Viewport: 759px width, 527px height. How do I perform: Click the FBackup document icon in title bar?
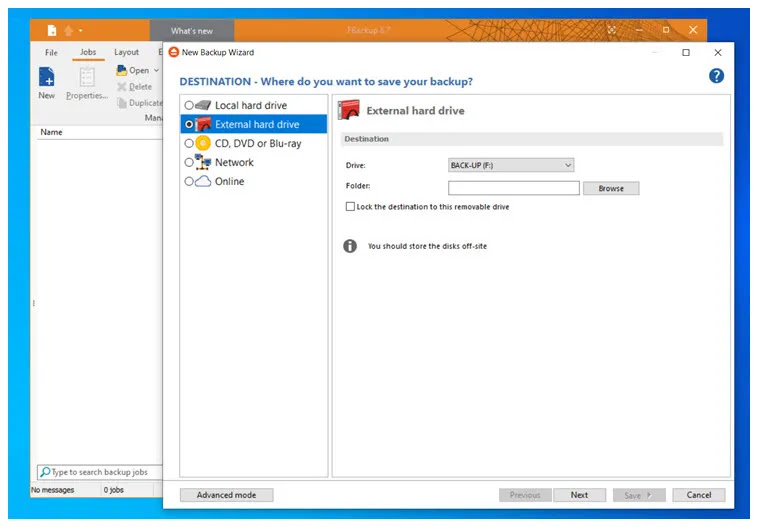point(52,30)
